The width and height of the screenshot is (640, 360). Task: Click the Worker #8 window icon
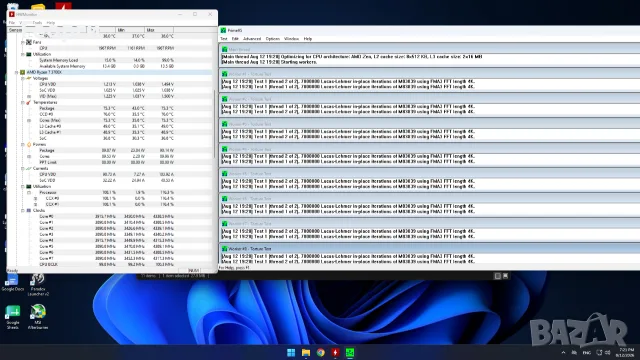tap(224, 249)
